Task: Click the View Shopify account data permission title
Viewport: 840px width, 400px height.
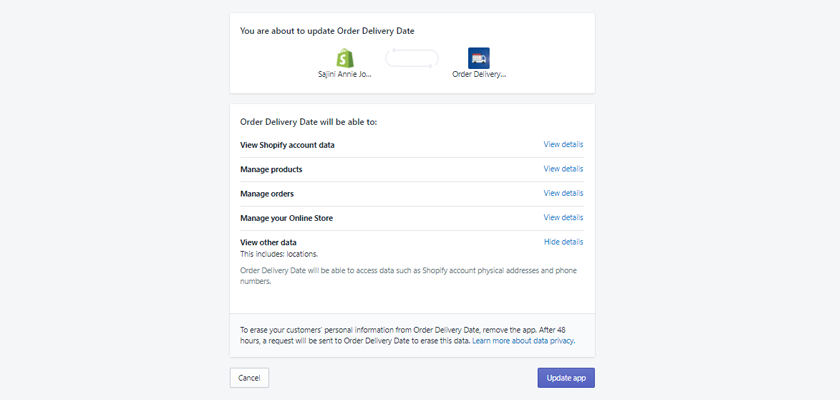Action: 287,145
